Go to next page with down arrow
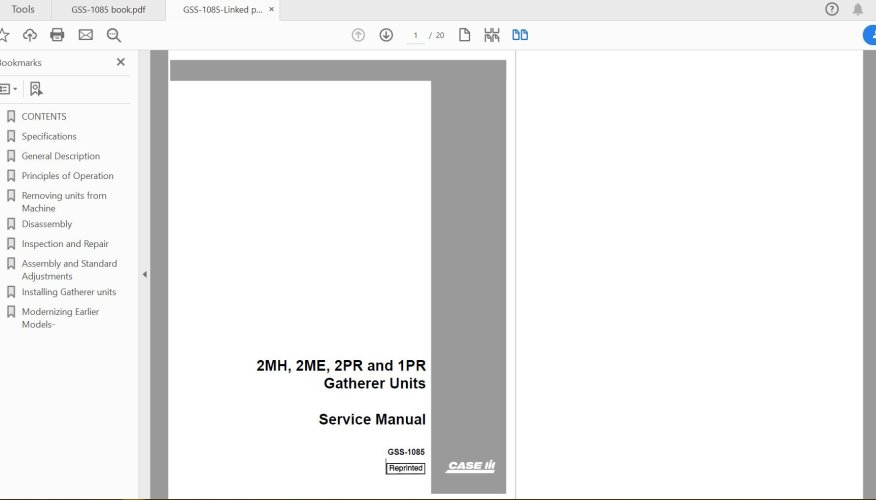The width and height of the screenshot is (876, 500). coord(386,35)
